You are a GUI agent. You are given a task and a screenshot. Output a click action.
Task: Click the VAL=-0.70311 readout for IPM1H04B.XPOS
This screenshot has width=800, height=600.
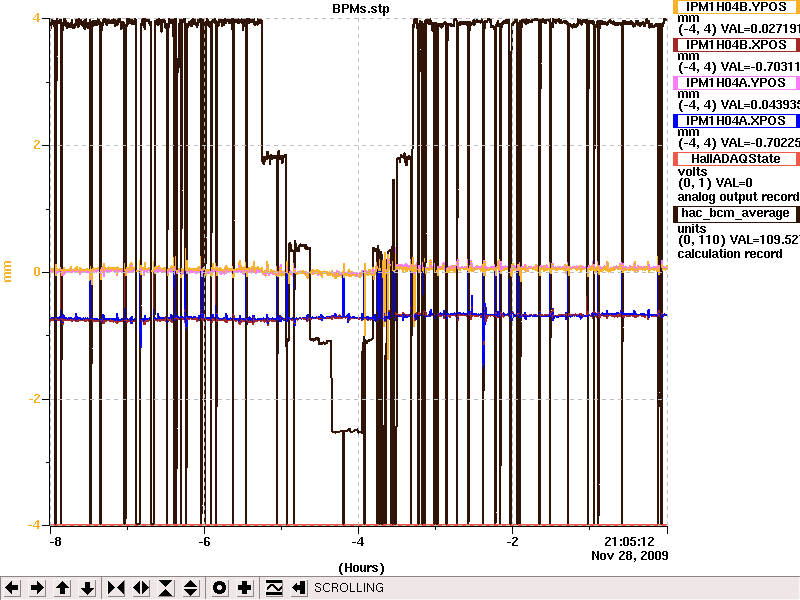760,67
